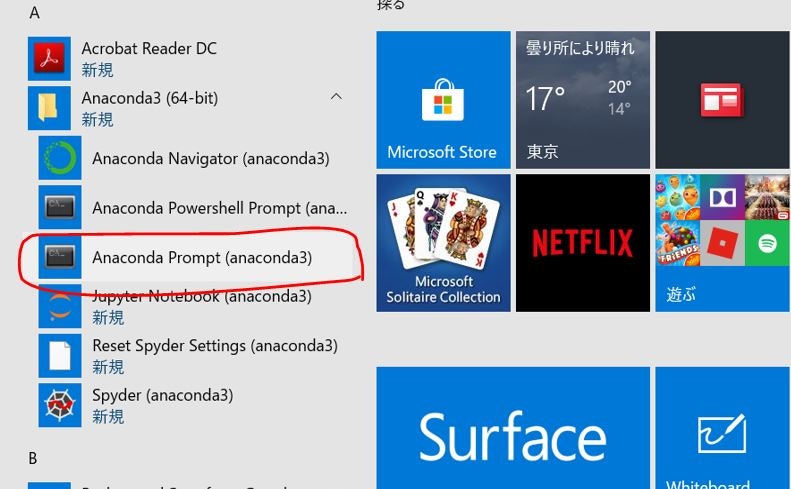Click 新規 label under Jupyter Notebook

(108, 317)
